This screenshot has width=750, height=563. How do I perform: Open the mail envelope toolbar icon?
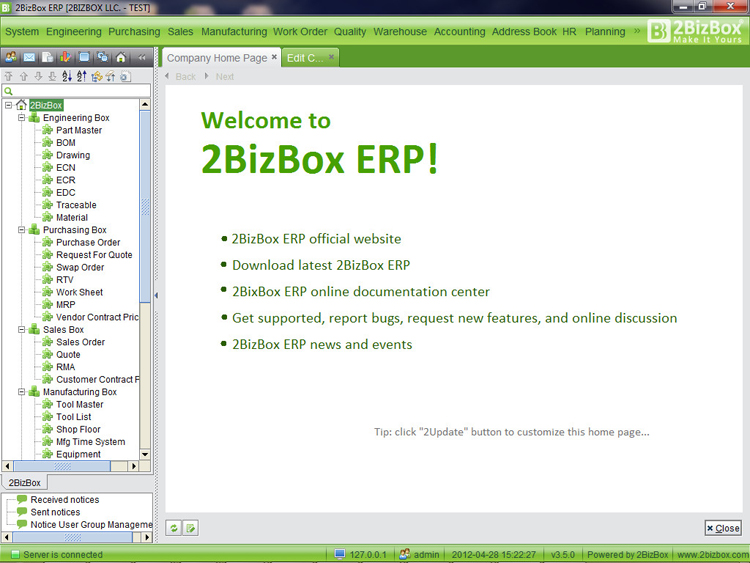click(x=29, y=57)
